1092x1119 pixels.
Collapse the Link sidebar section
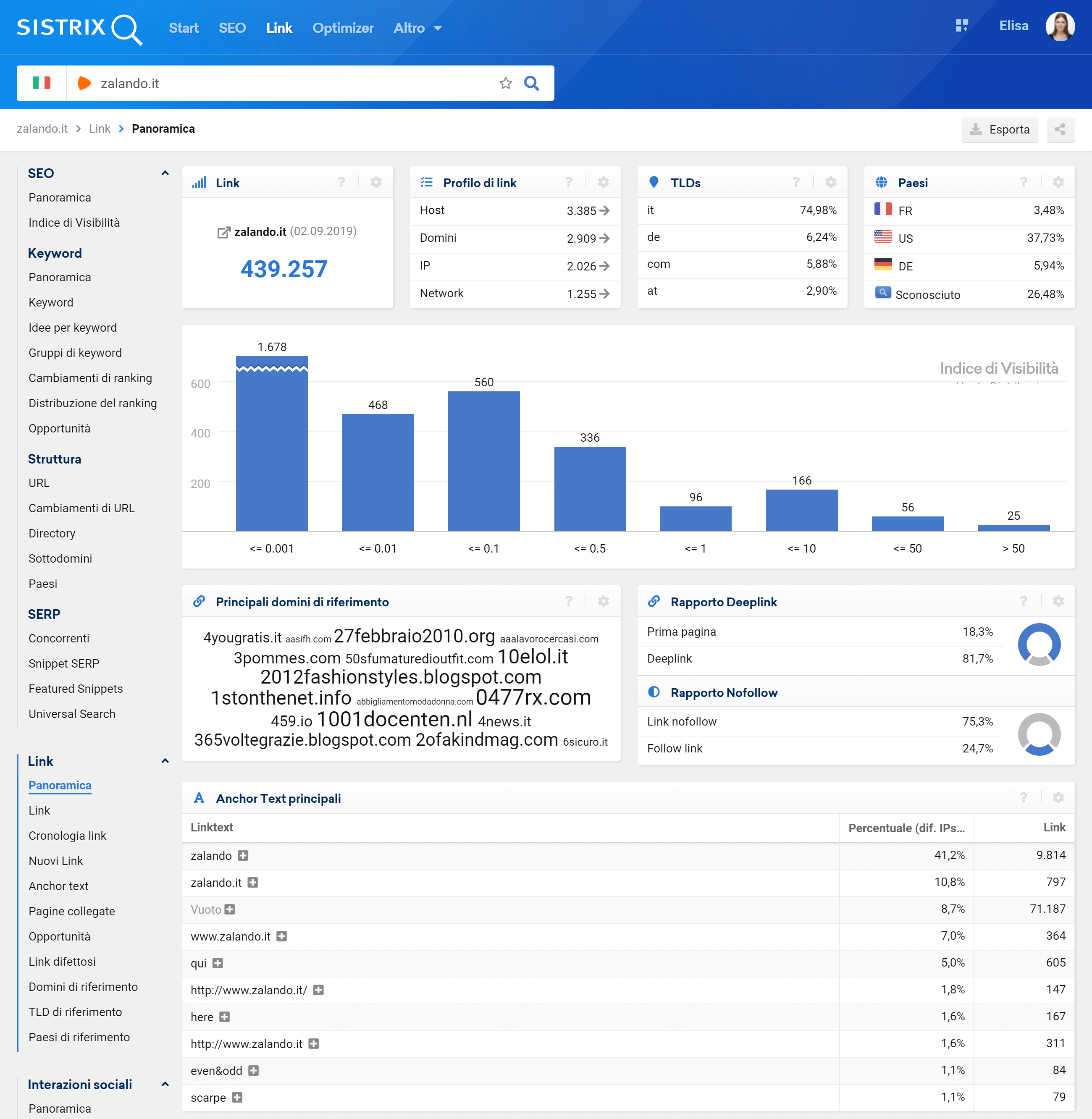tap(165, 761)
